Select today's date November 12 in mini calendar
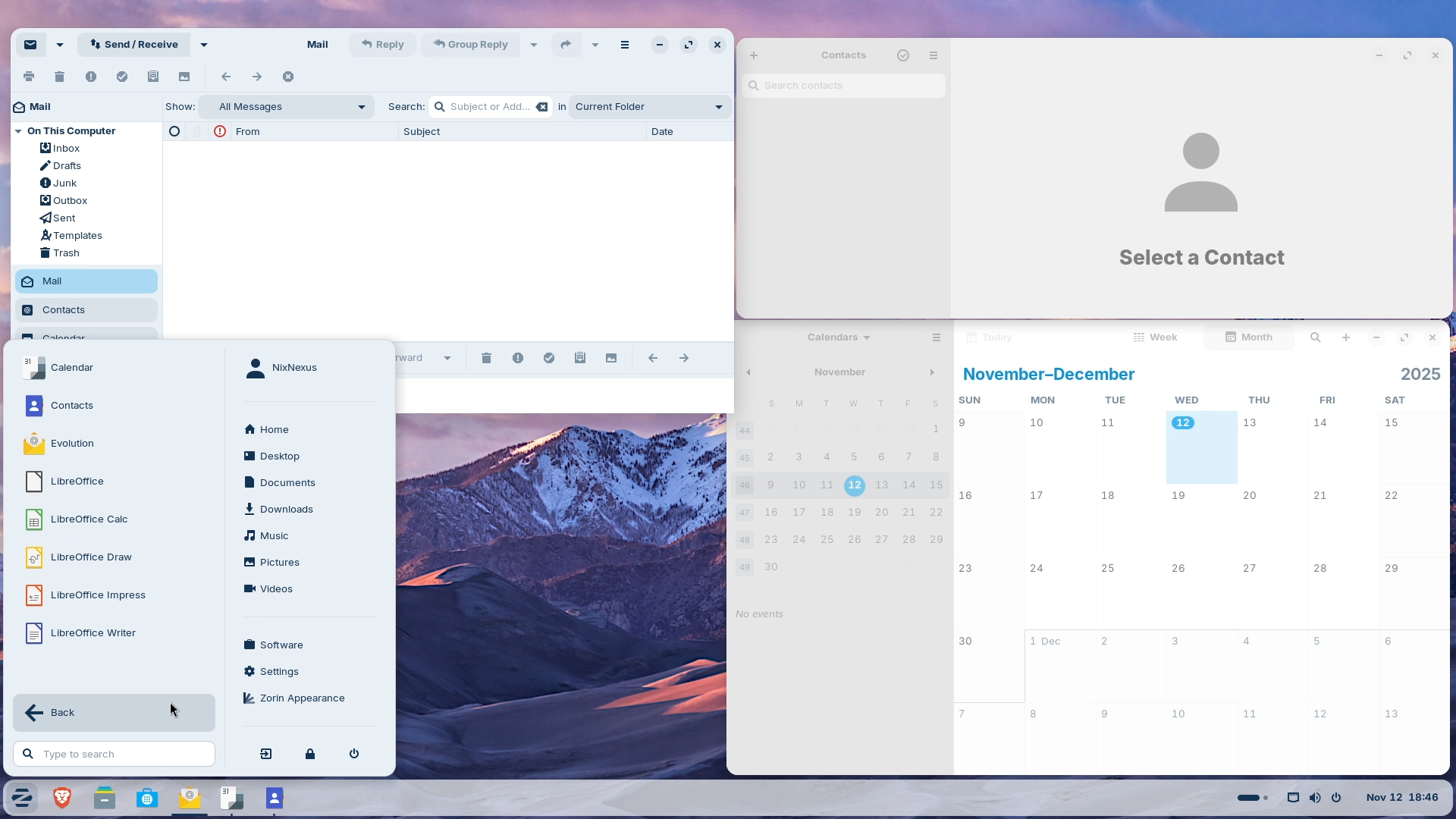The height and width of the screenshot is (819, 1456). (x=854, y=485)
